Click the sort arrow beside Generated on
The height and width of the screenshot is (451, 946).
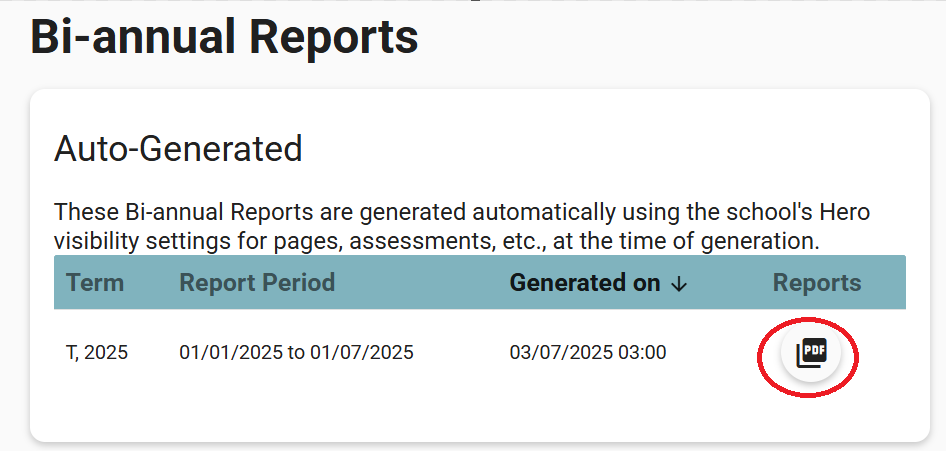pyautogui.click(x=679, y=284)
